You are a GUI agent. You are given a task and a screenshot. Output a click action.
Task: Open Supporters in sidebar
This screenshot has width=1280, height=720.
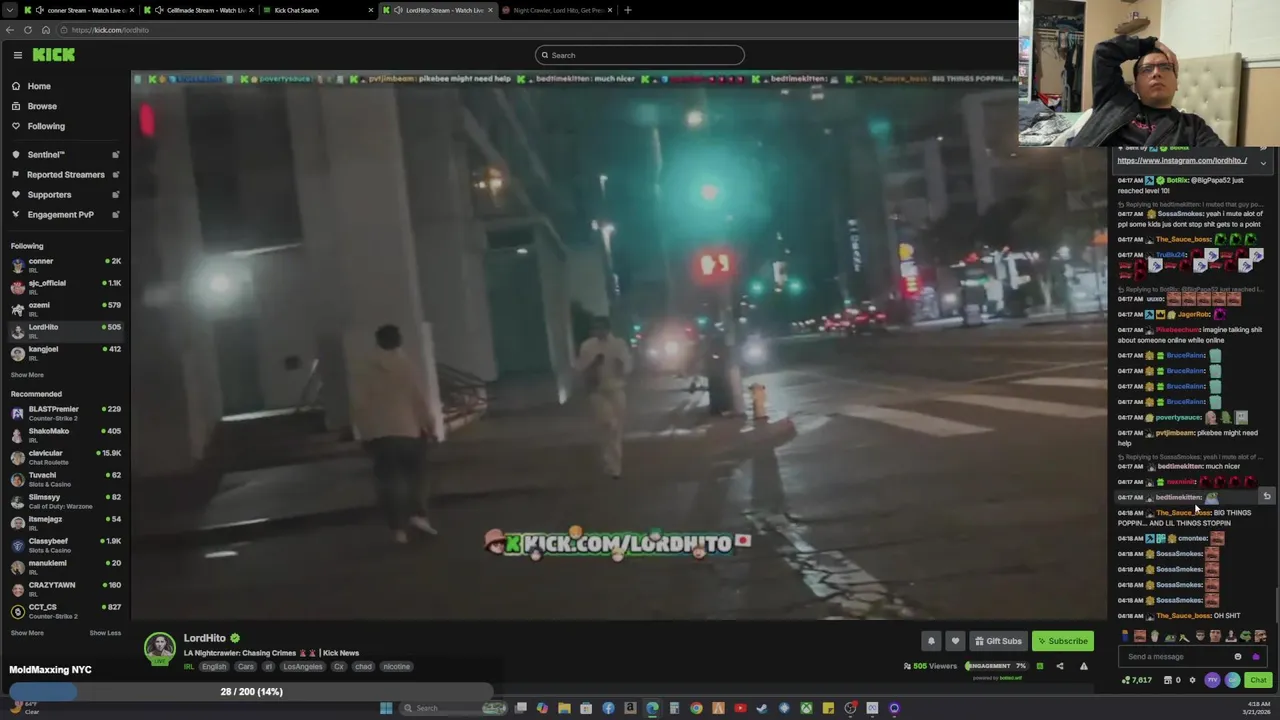(49, 194)
